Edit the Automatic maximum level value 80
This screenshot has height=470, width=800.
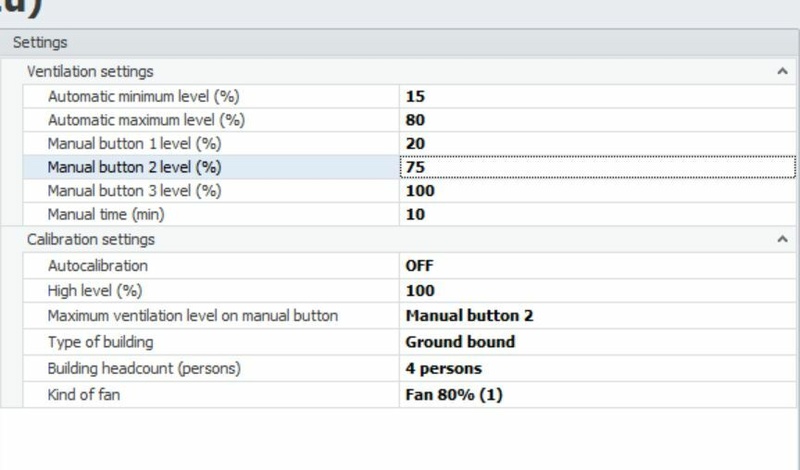(x=415, y=120)
